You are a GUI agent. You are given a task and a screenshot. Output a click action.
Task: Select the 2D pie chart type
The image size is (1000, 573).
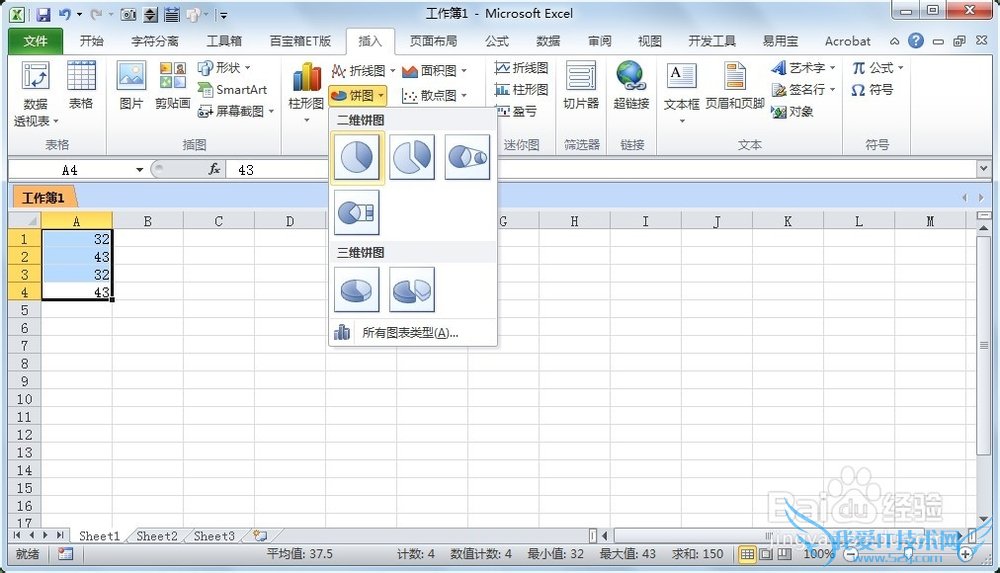click(x=357, y=158)
